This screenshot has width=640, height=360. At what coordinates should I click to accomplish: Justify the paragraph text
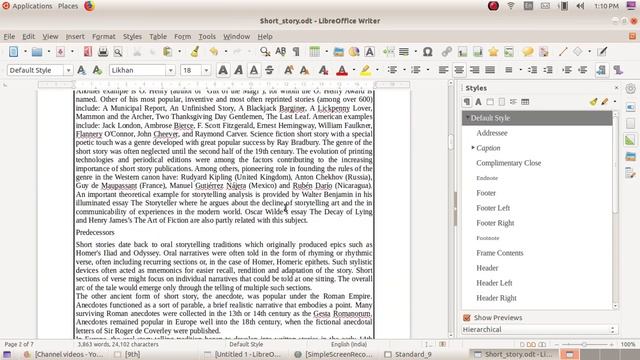pyautogui.click(x=490, y=70)
